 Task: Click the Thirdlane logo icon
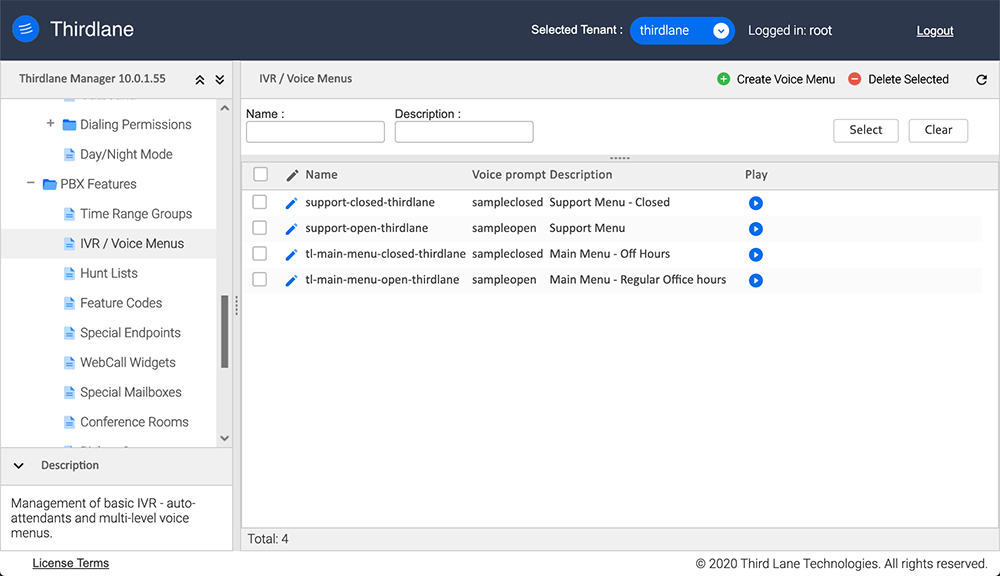(x=26, y=29)
